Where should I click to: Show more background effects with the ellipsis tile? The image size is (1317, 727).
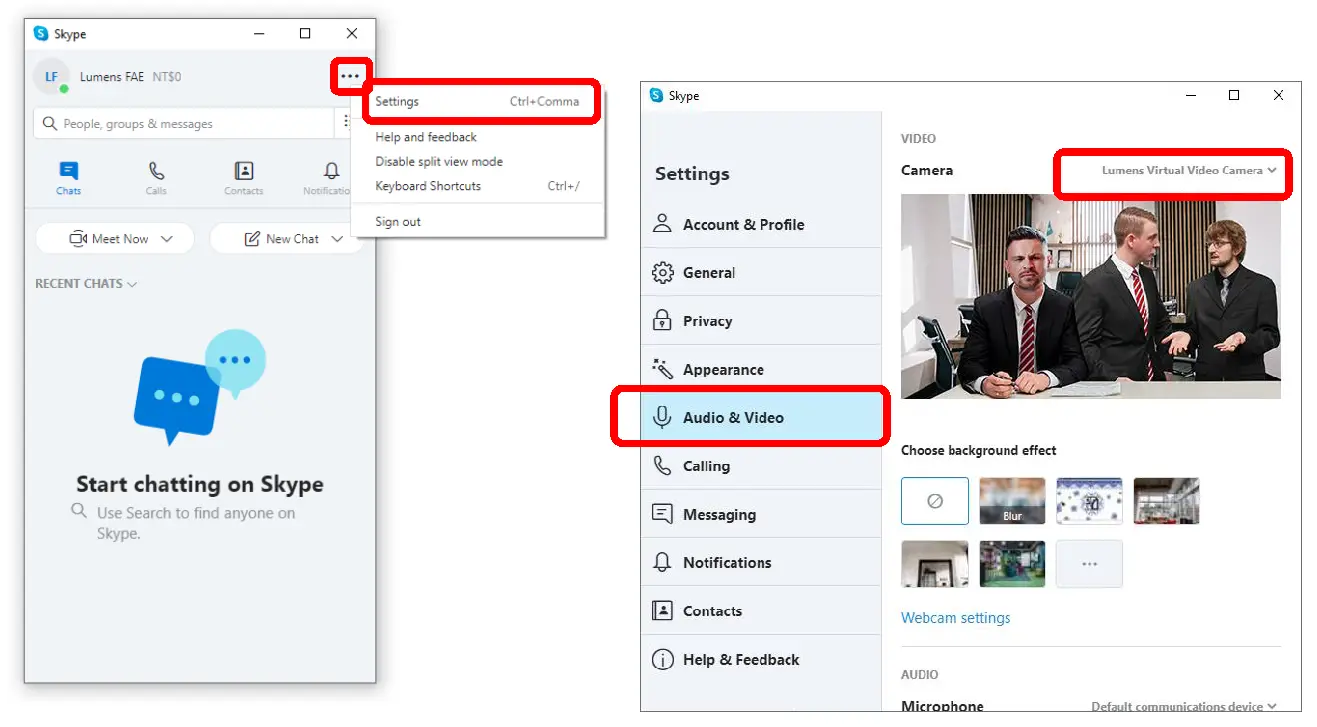[1089, 564]
